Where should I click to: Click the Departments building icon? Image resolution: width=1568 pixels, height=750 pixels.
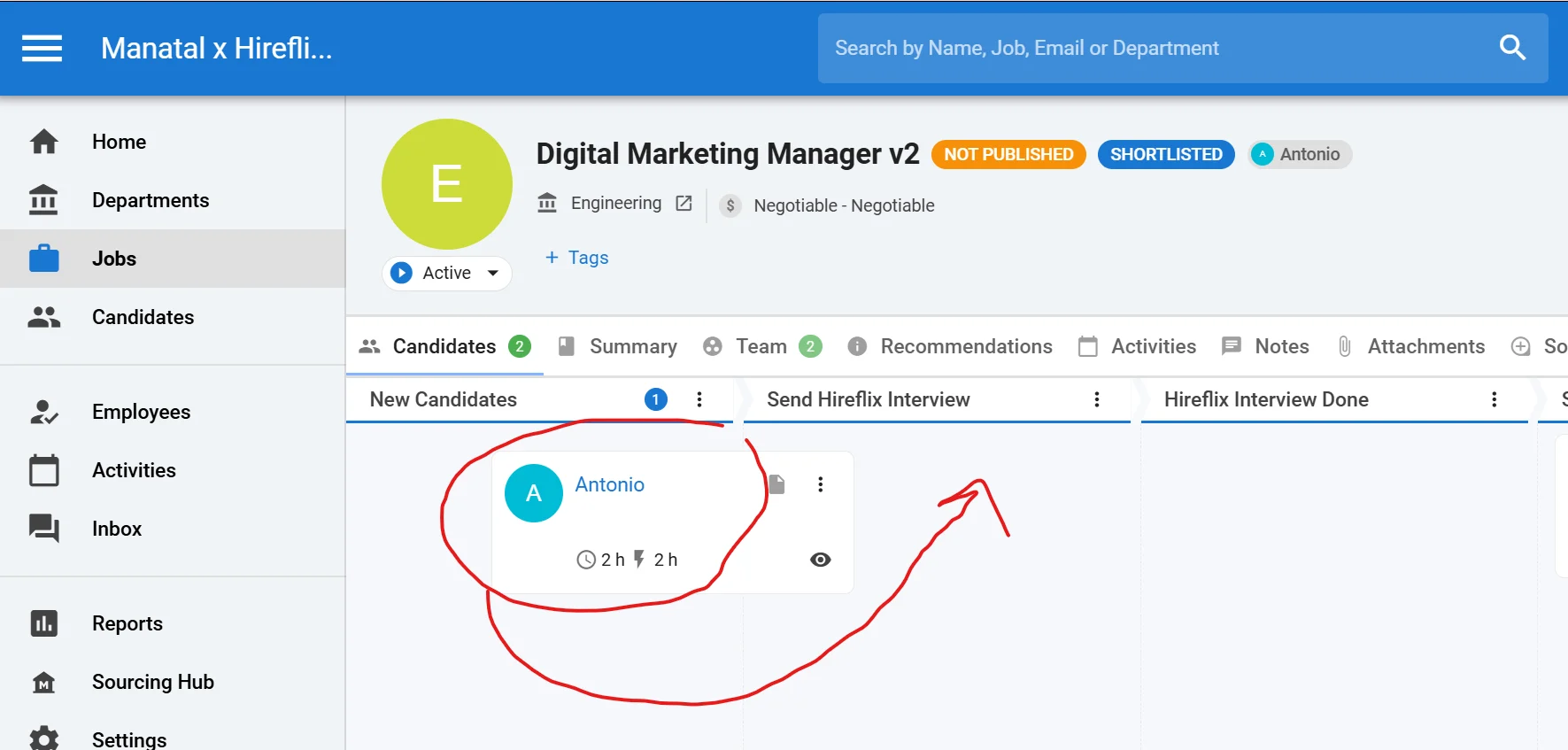43,200
